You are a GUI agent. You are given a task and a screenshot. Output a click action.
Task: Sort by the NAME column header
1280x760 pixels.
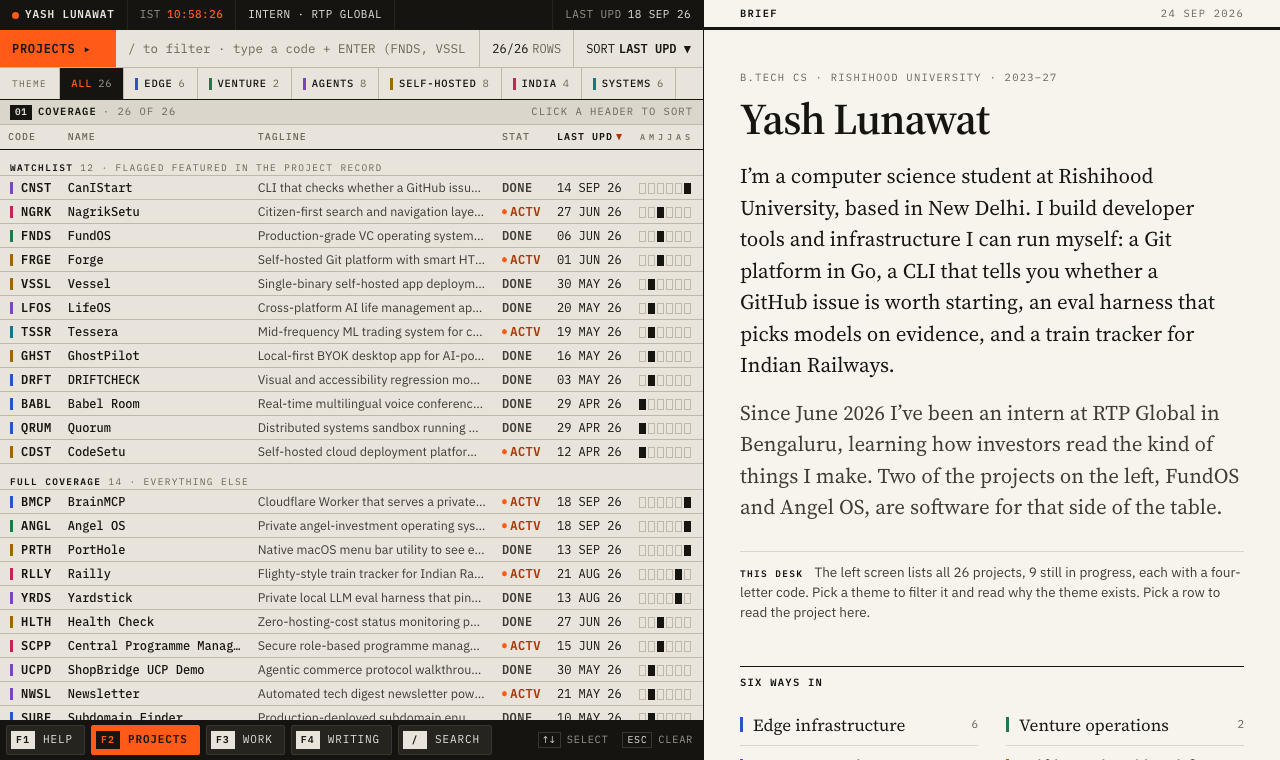[x=82, y=137]
